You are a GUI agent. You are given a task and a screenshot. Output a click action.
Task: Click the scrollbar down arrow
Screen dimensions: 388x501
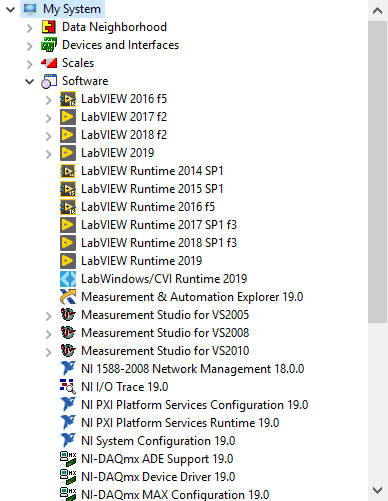coord(378,490)
